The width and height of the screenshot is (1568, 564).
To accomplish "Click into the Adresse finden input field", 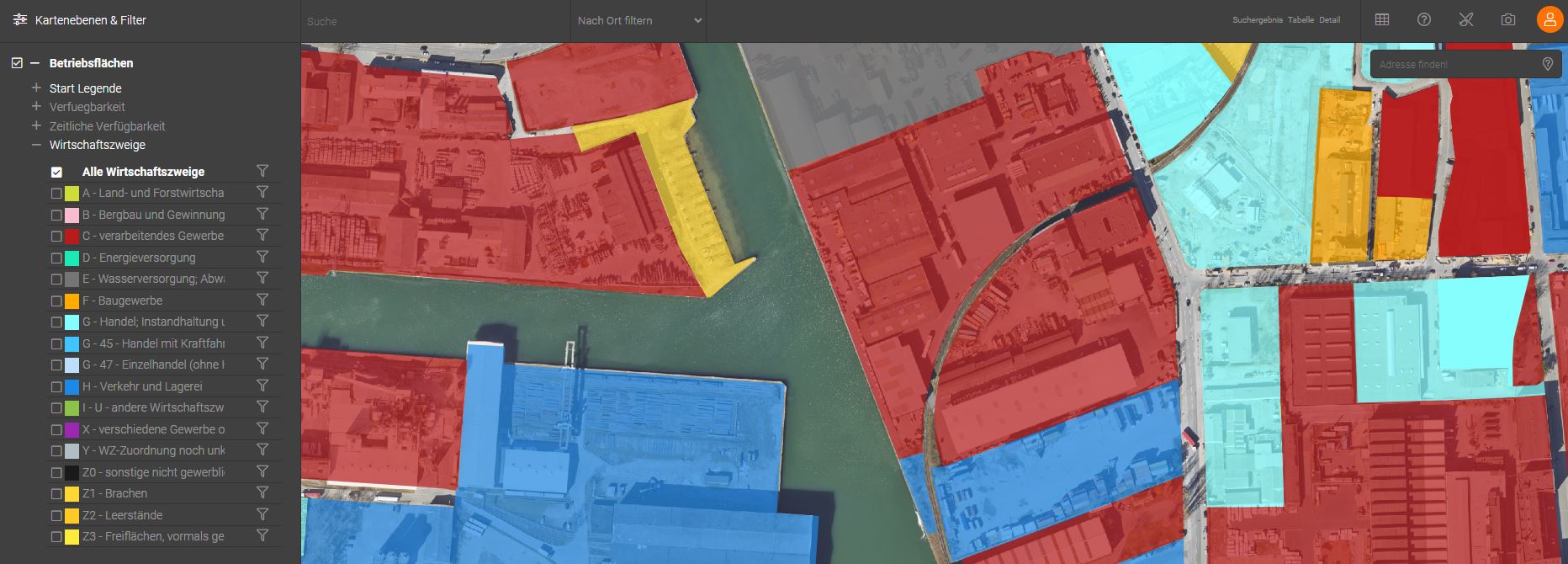I will pyautogui.click(x=1454, y=64).
